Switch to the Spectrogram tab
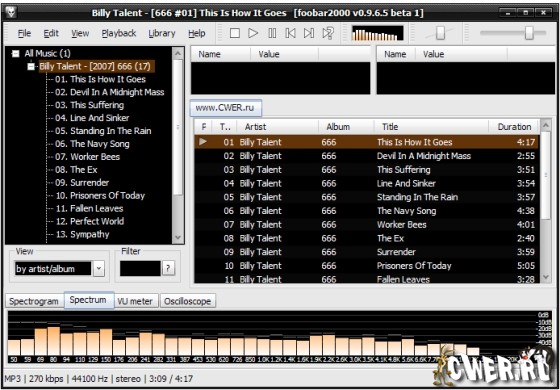This screenshot has width=560, height=390. pos(34,301)
